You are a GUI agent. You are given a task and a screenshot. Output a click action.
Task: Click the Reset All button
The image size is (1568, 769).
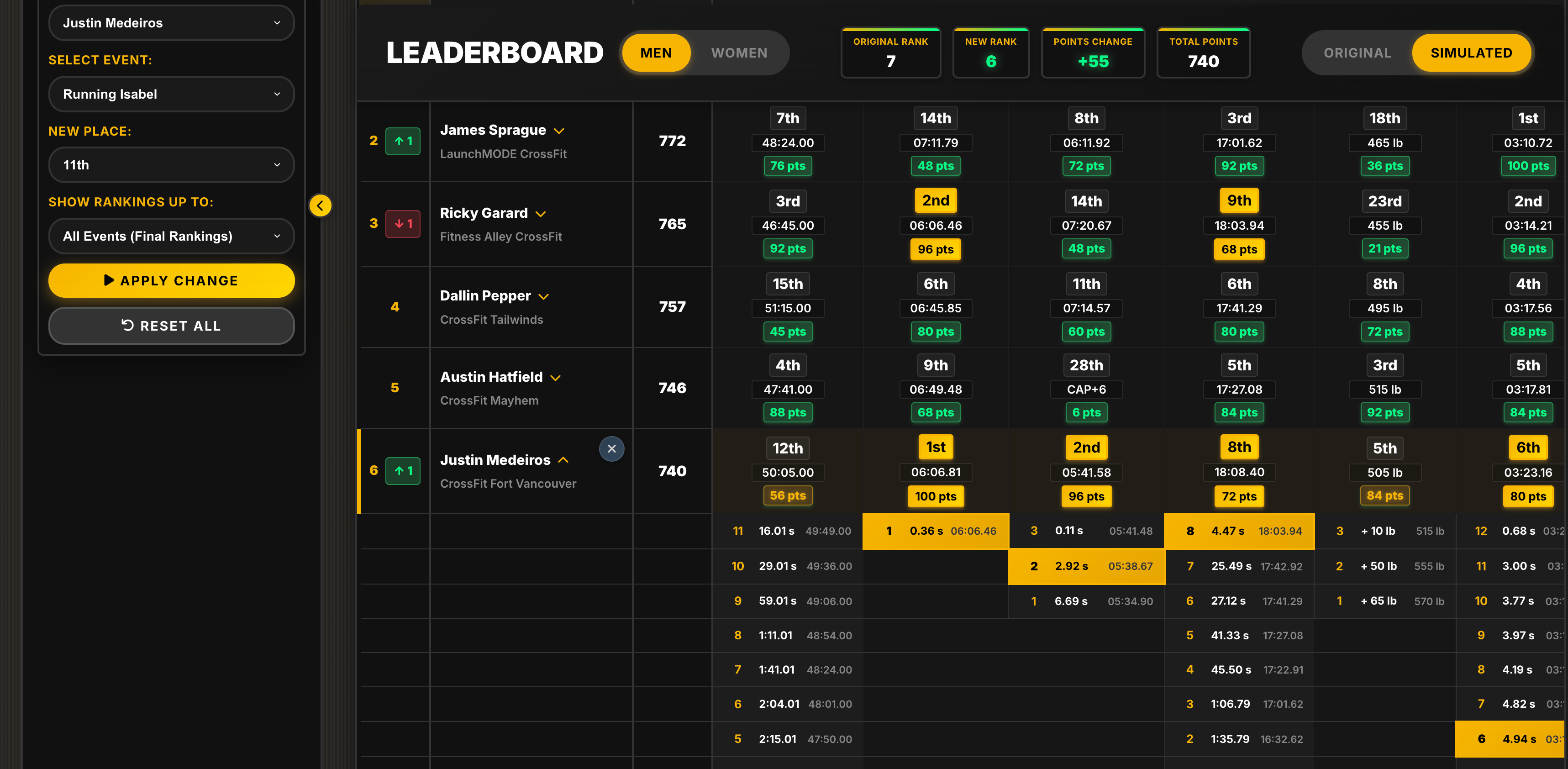[171, 326]
